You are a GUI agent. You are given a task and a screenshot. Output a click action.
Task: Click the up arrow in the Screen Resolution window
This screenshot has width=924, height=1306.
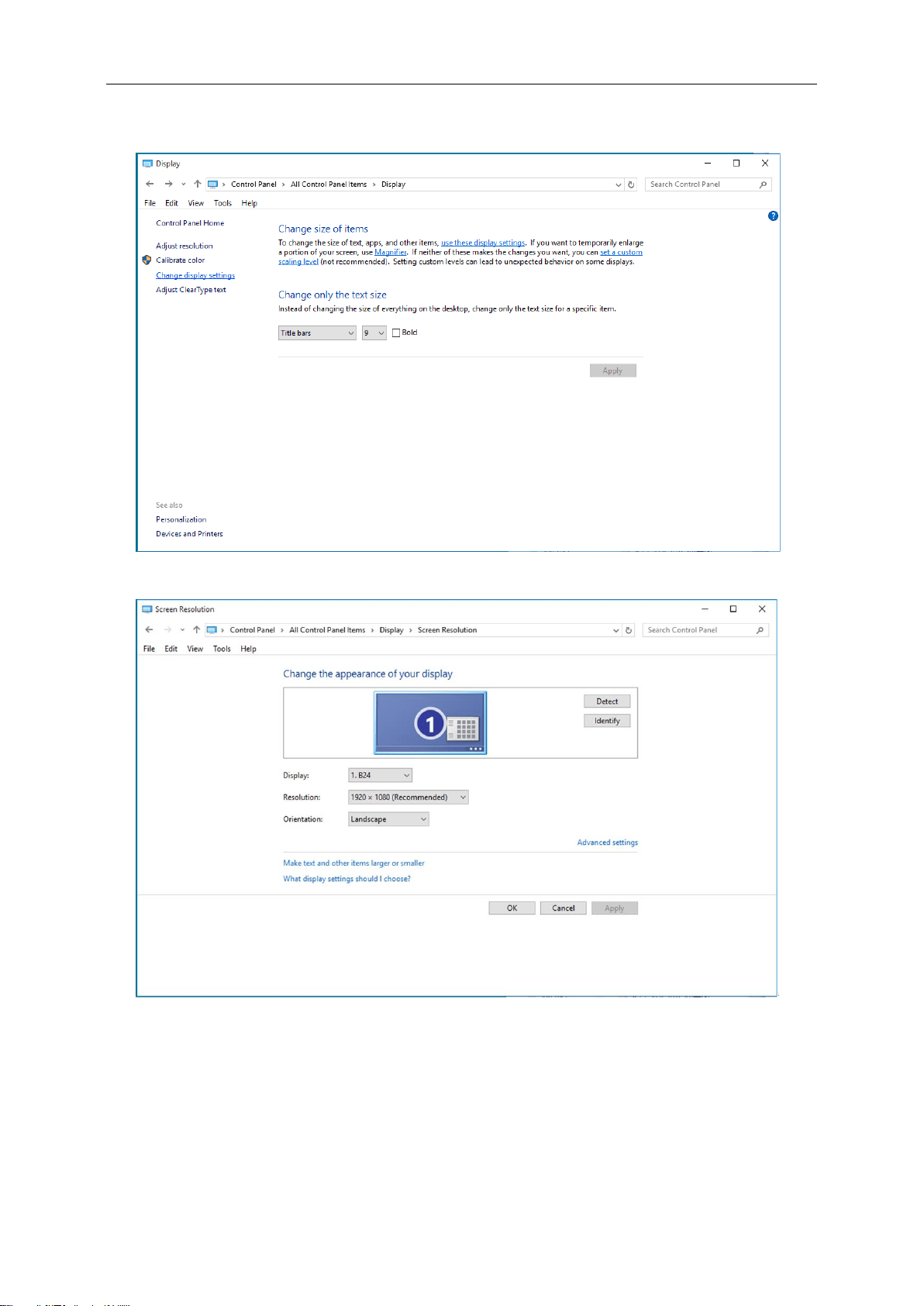click(196, 630)
